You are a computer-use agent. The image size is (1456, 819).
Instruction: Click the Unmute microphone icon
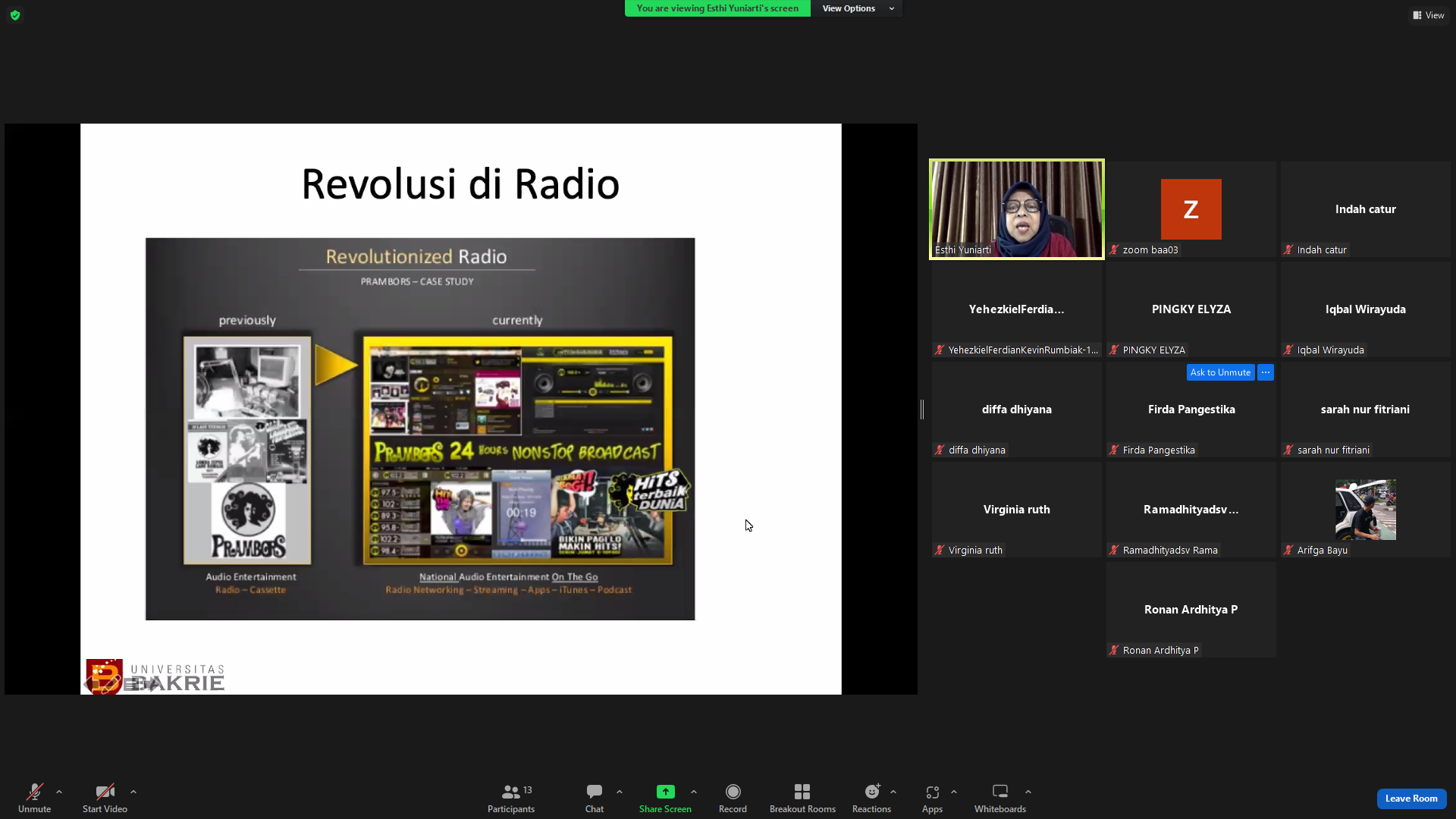(34, 792)
